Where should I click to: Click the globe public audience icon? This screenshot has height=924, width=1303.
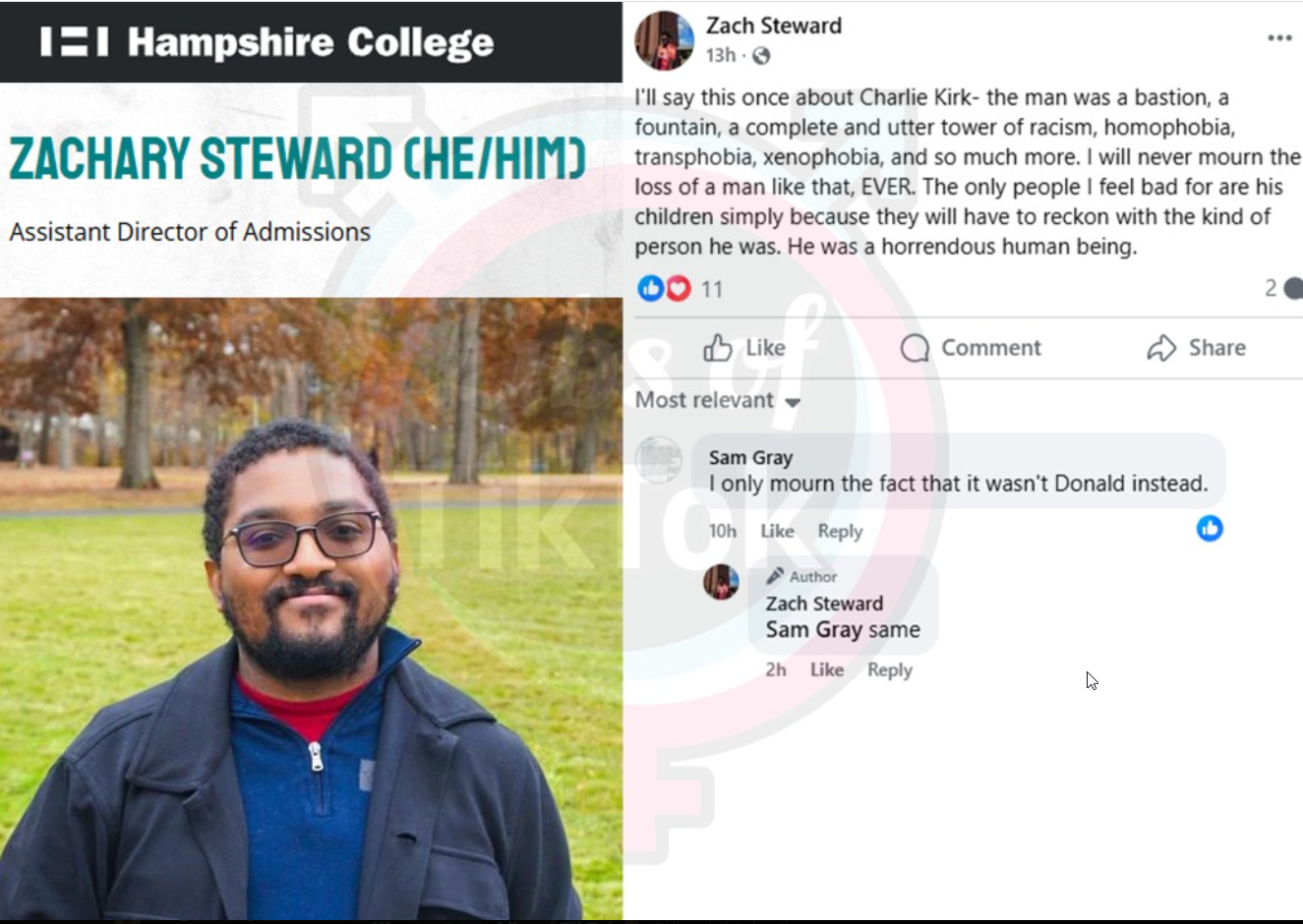click(761, 56)
